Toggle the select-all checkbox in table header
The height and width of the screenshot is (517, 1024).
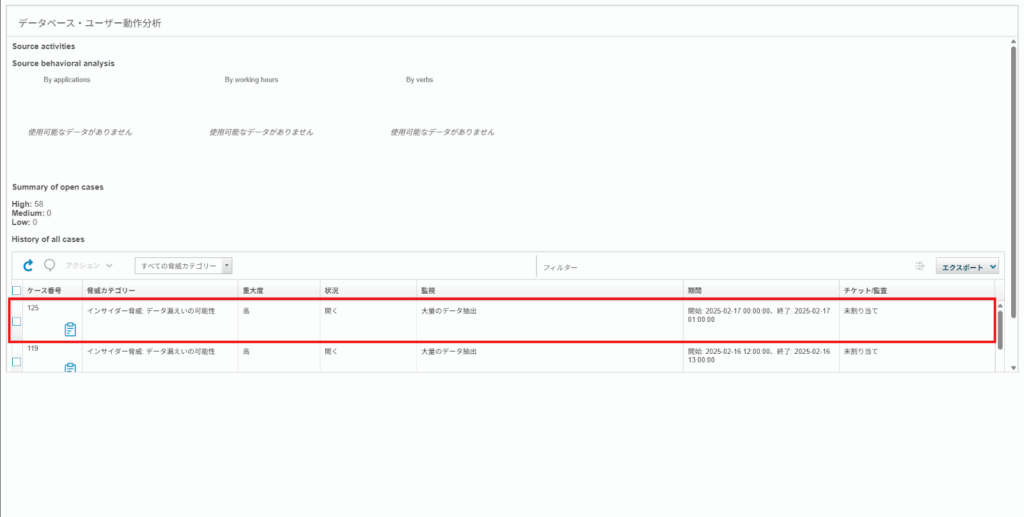17,290
